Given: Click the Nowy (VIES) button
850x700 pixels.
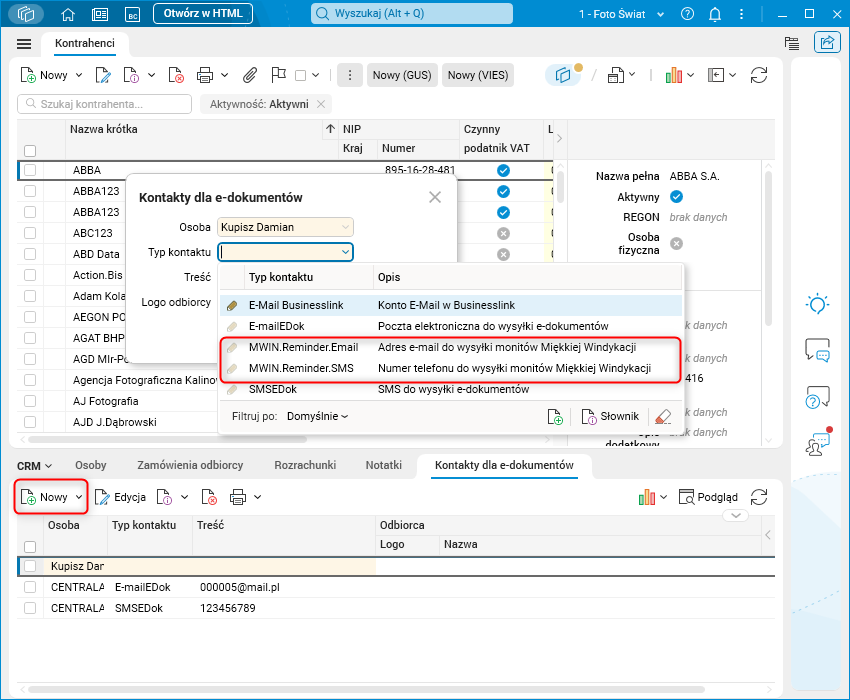Looking at the screenshot, I should (478, 75).
